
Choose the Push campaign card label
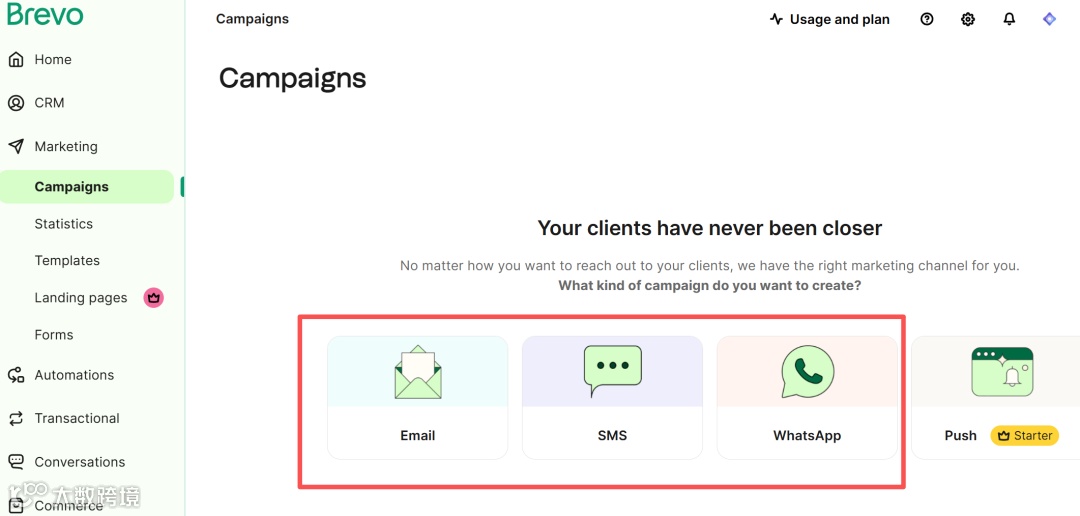[x=960, y=435]
